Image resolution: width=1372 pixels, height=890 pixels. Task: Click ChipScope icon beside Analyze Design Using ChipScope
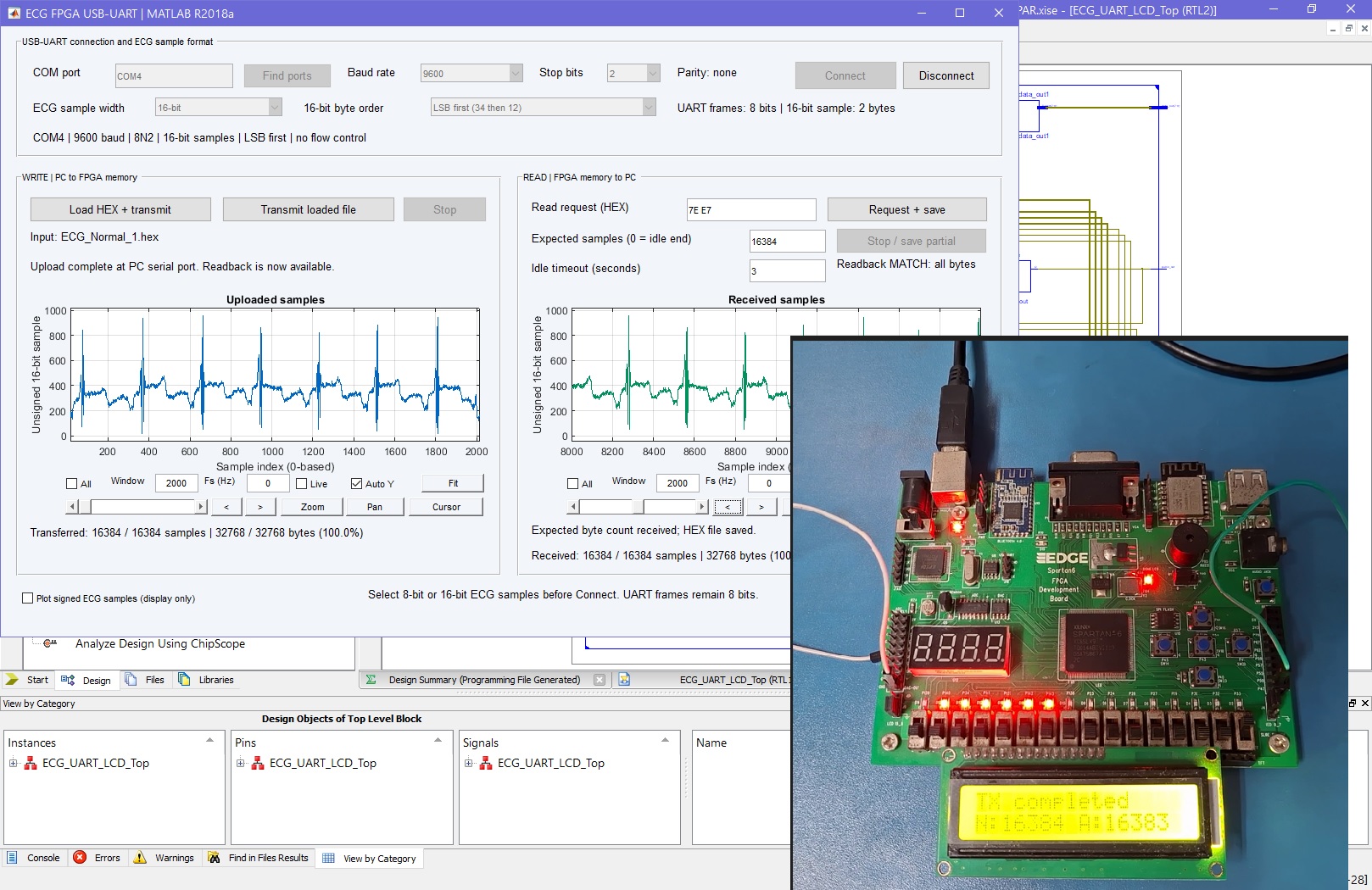(x=50, y=643)
